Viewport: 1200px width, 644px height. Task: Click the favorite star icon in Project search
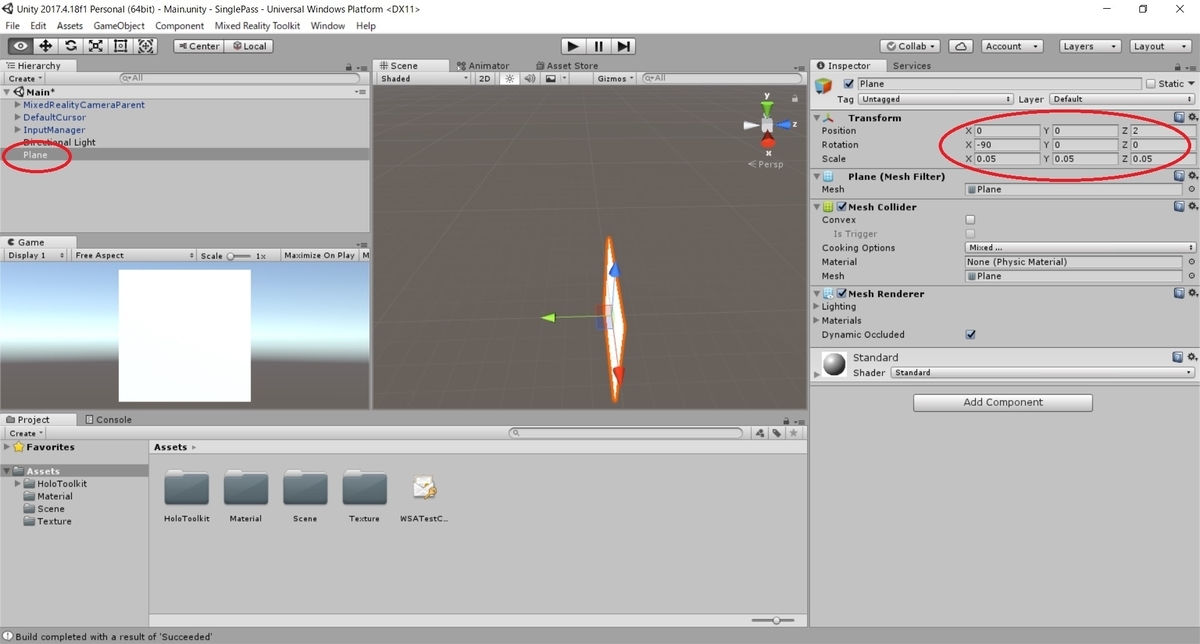794,433
